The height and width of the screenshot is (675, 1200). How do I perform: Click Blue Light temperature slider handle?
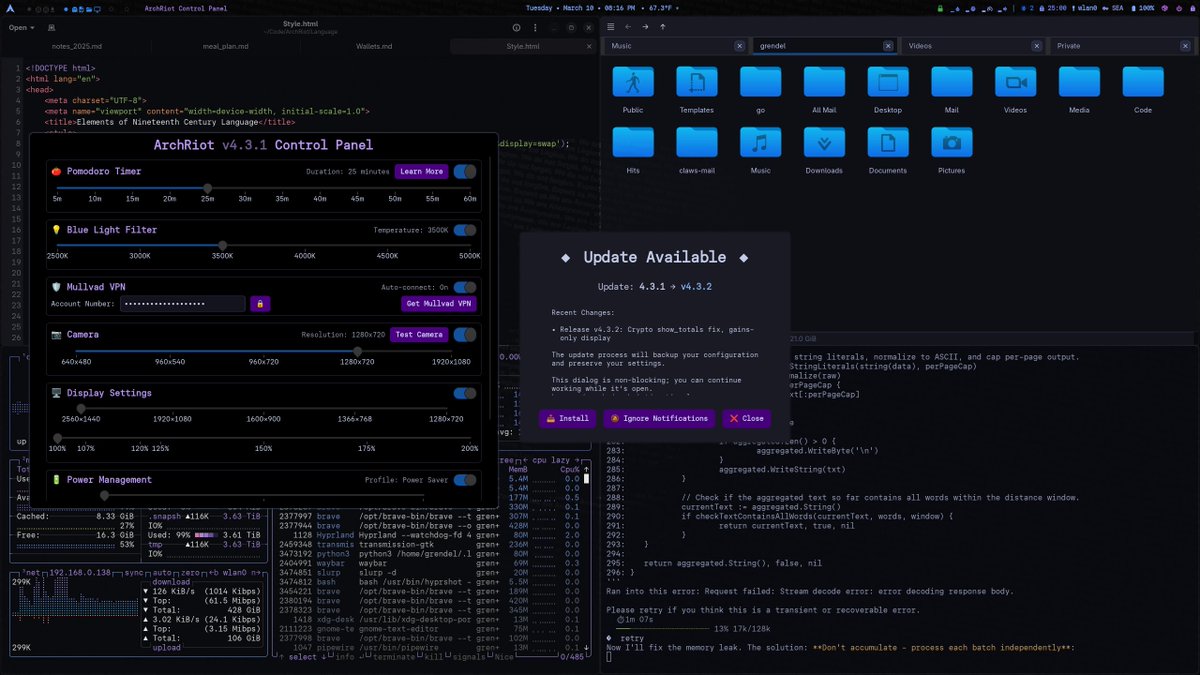click(x=223, y=246)
